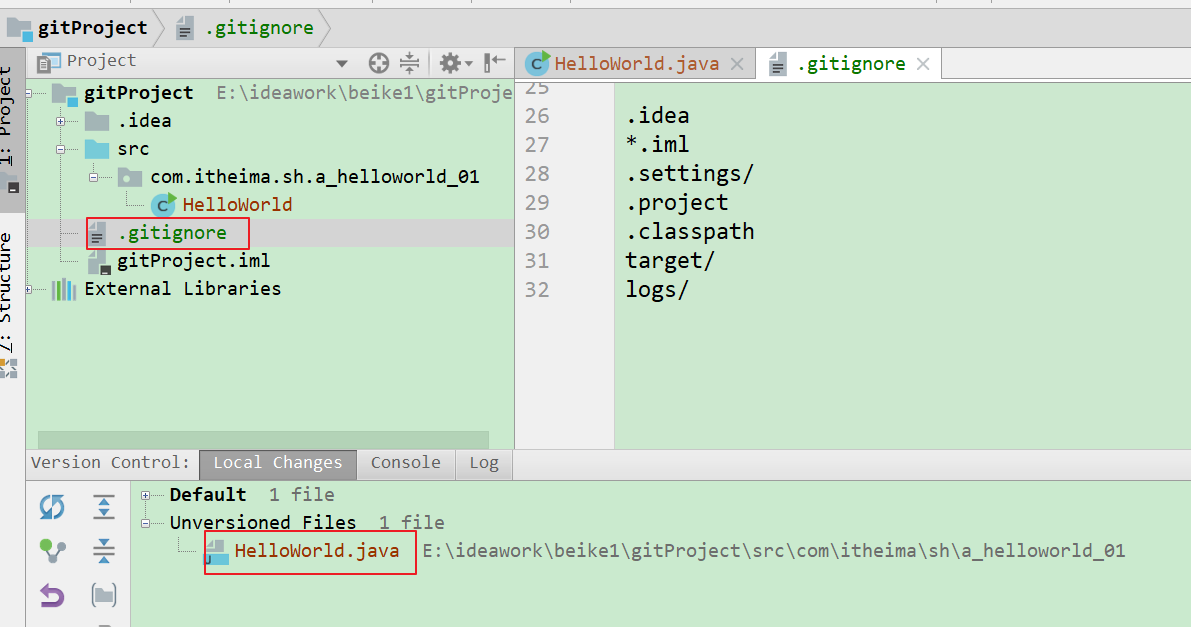Hide the Project tool window
The image size is (1191, 627).
click(494, 63)
